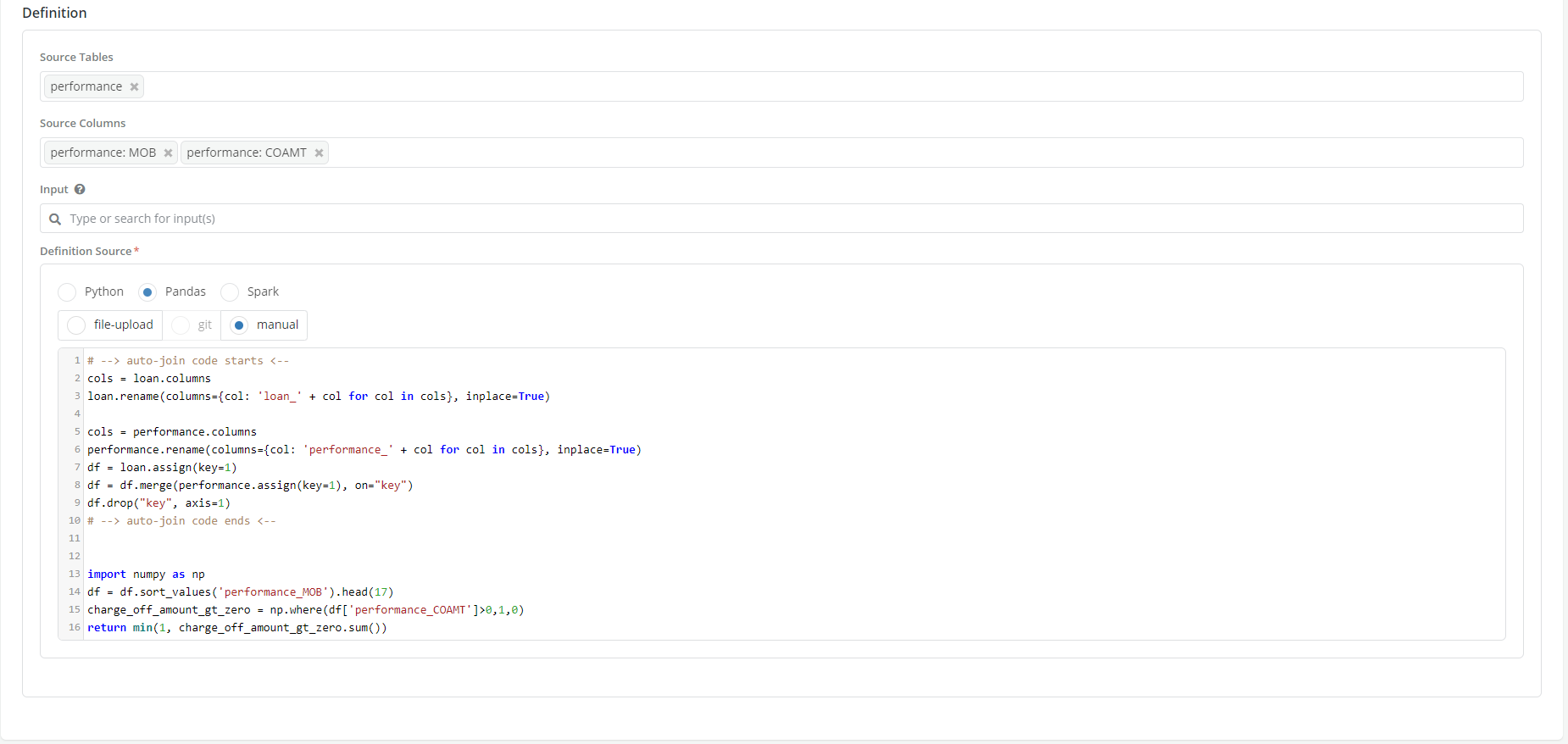This screenshot has width=1568, height=744.
Task: Click the return min line in code editor
Action: pyautogui.click(x=236, y=628)
